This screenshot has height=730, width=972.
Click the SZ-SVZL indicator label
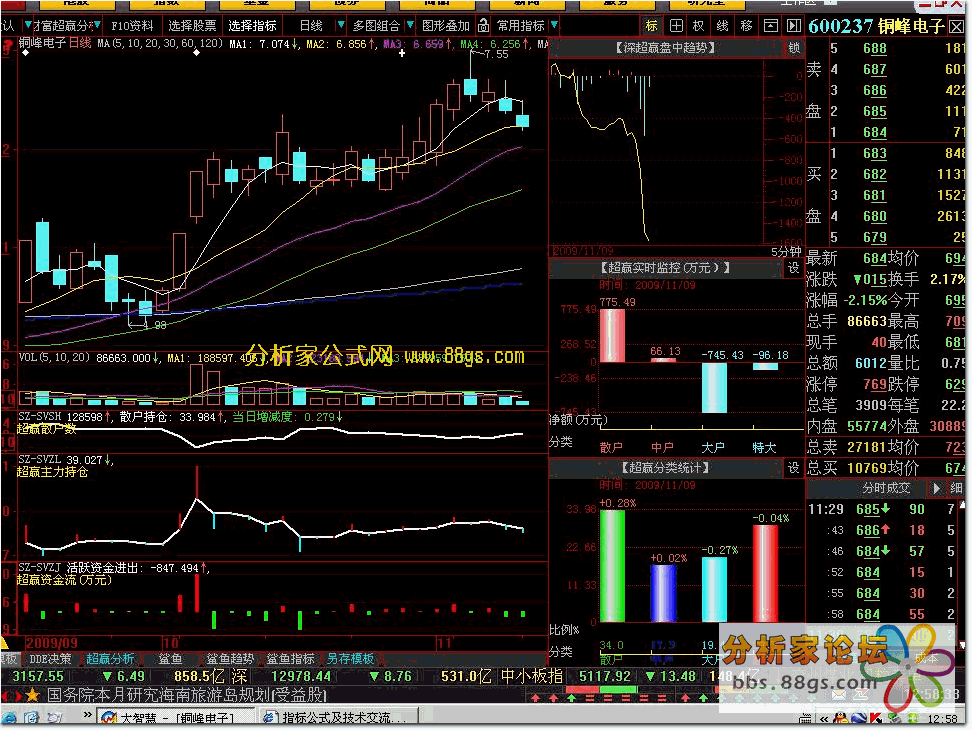pos(40,460)
